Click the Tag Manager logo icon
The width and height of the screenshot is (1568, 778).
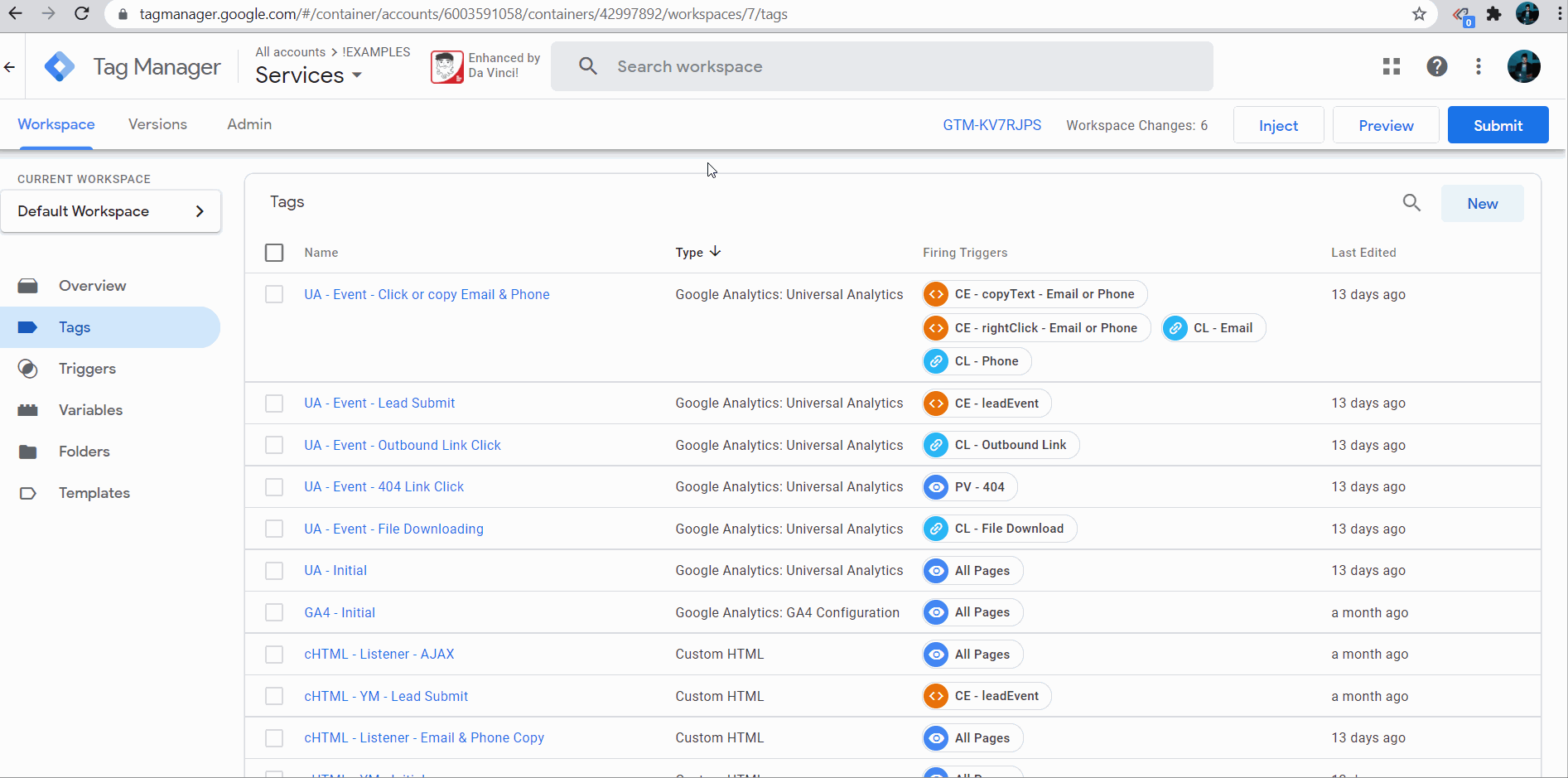60,66
